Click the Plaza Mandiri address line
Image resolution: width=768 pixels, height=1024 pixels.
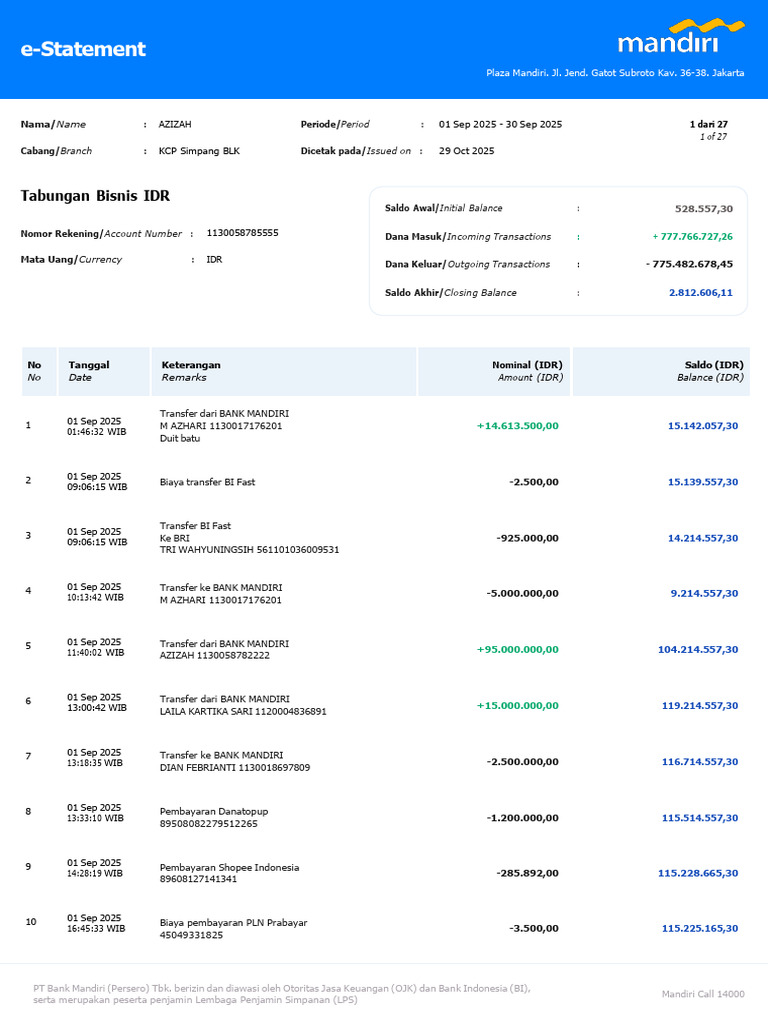[x=615, y=73]
